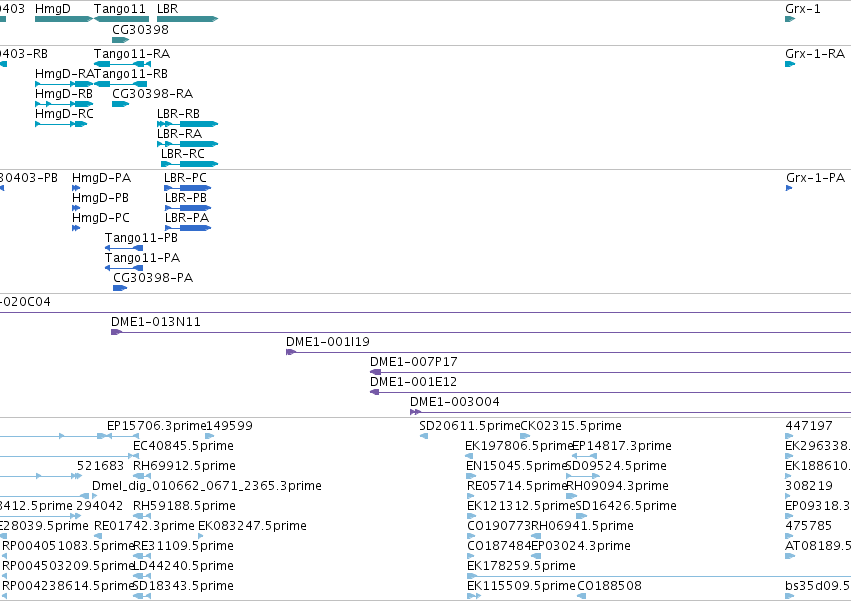Click the LBR-PB protein label
This screenshot has height=601, width=851.
186,198
